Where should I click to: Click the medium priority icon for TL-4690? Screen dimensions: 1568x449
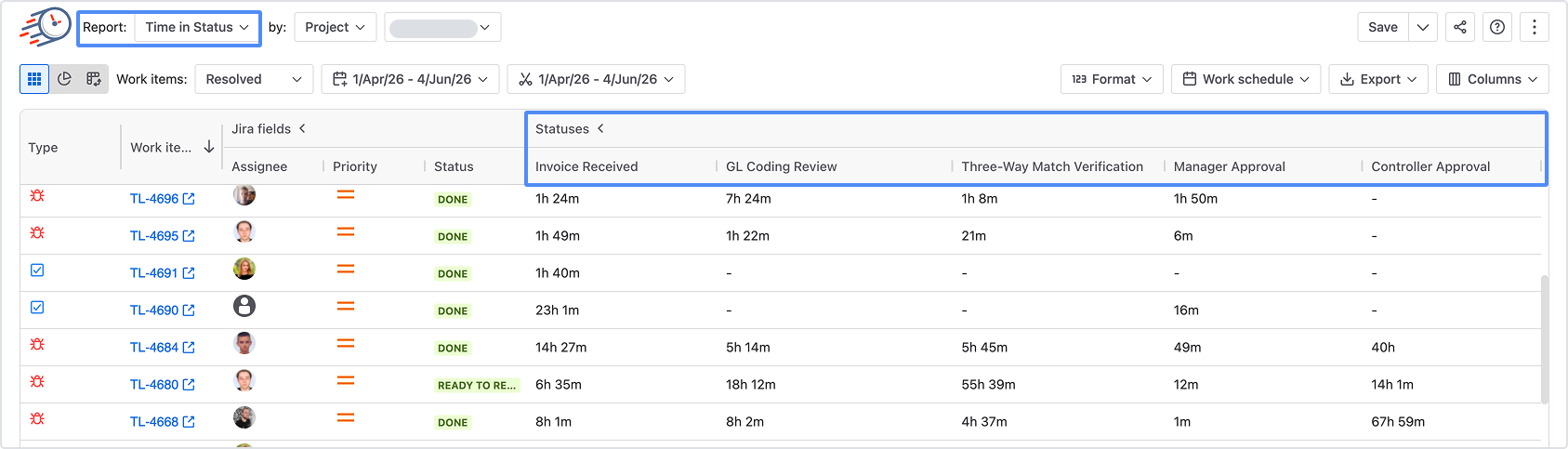346,306
